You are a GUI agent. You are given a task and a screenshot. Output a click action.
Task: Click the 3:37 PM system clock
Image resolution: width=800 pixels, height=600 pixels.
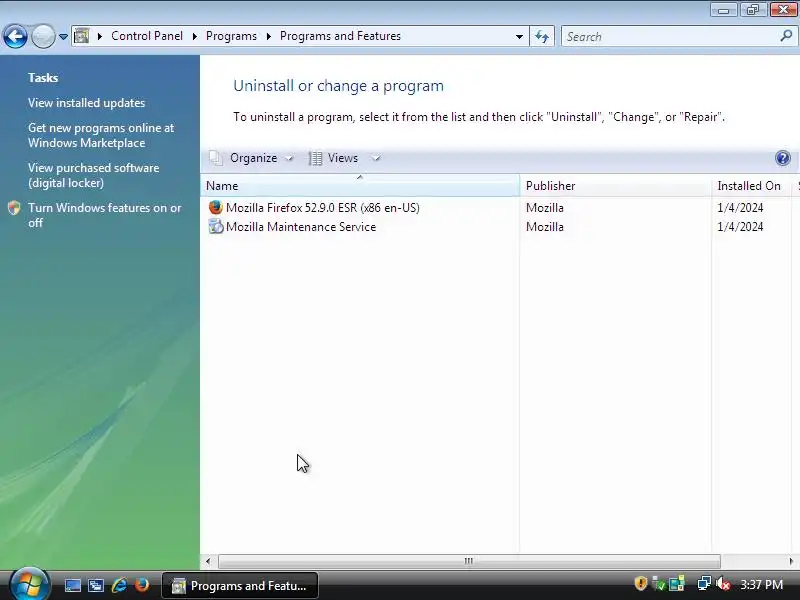pos(762,585)
